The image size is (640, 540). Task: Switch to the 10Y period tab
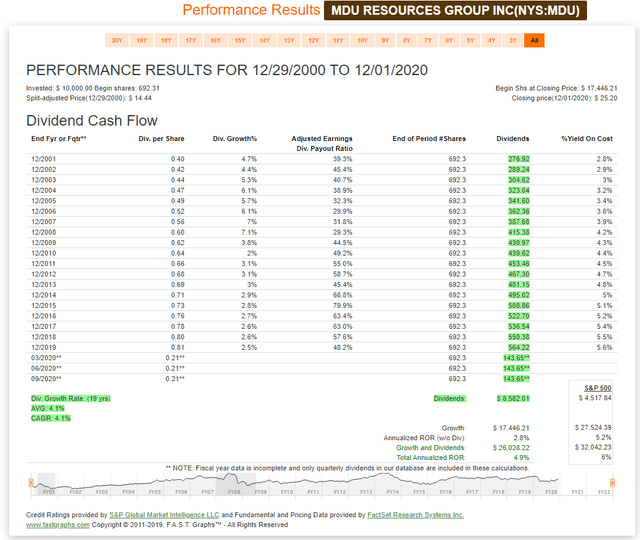(362, 40)
